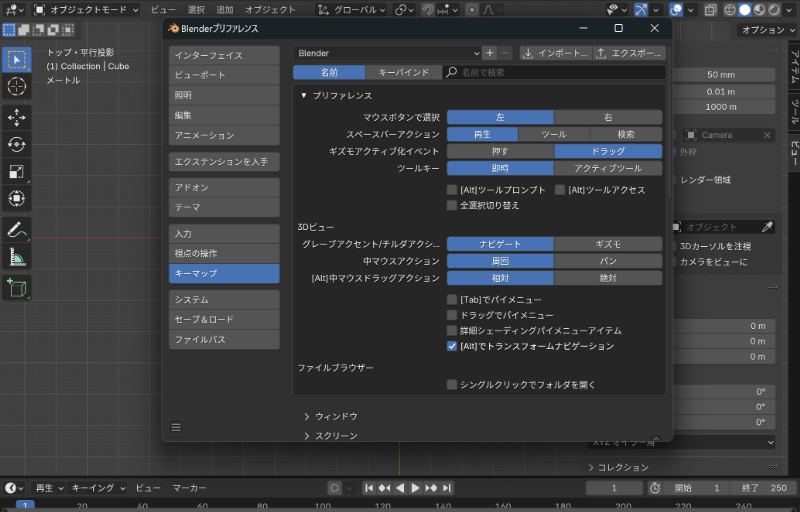Open the アドオン preferences tab
The image size is (800, 512).
[x=224, y=187]
